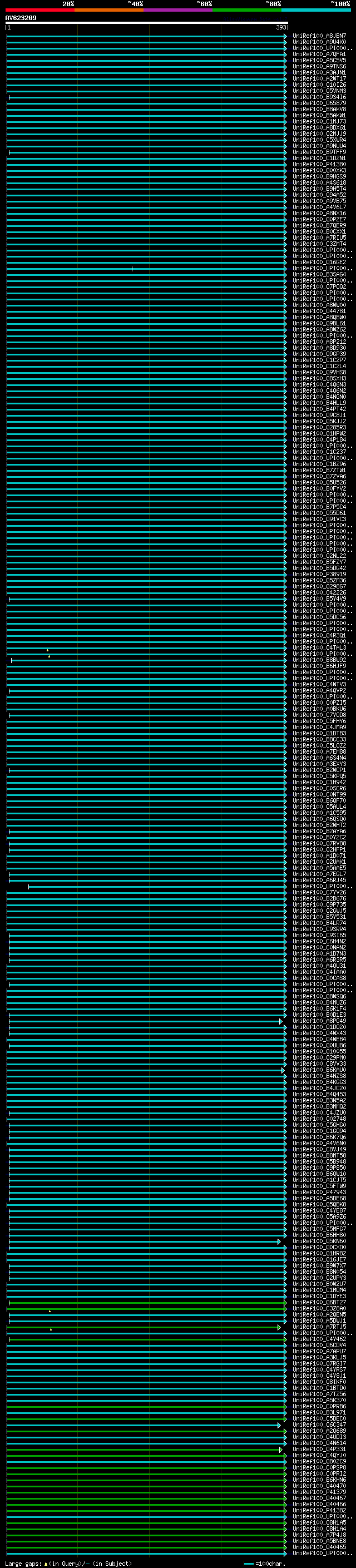This screenshot has width=356, height=1568.
Task: Click the orange ~40% legend segment
Action: point(109,10)
